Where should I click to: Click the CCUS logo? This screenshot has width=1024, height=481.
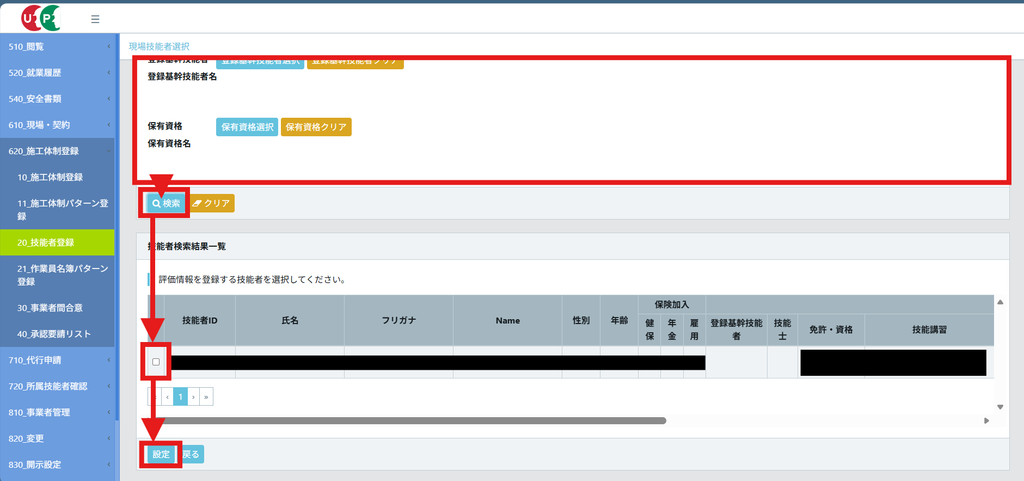tap(40, 18)
